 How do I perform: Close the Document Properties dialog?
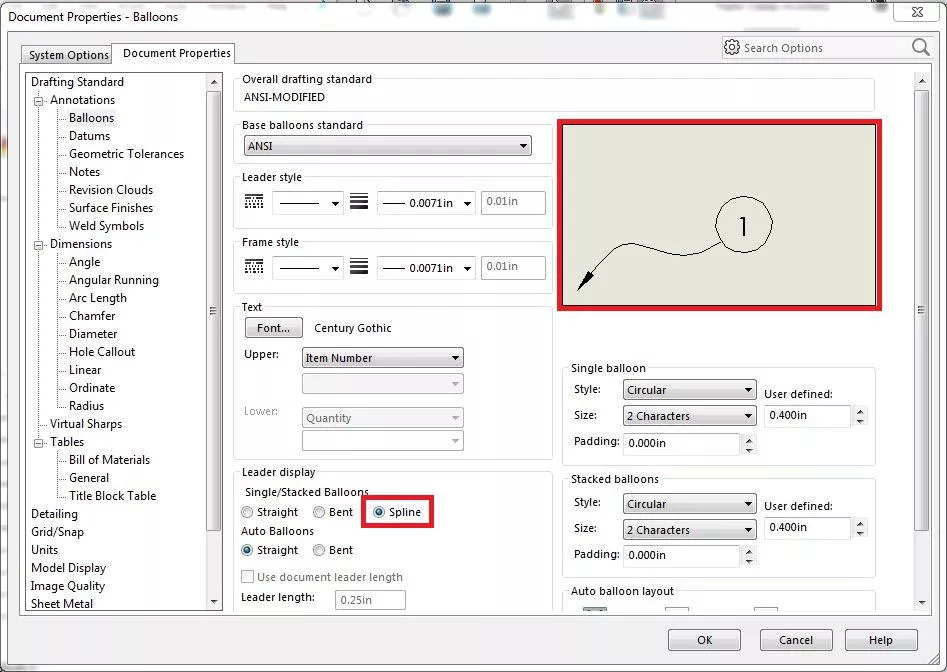pyautogui.click(x=916, y=12)
